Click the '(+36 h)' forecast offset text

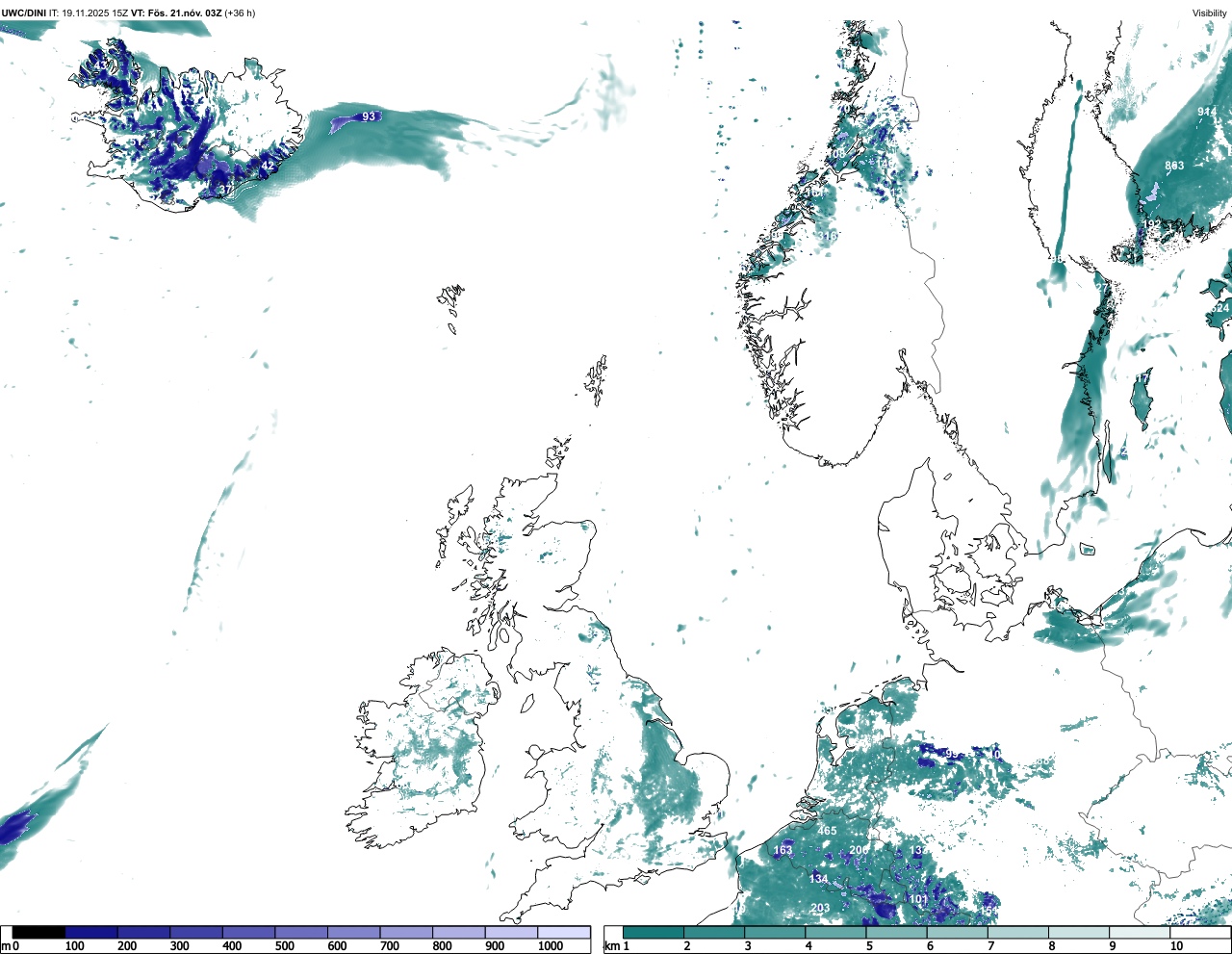pyautogui.click(x=240, y=13)
